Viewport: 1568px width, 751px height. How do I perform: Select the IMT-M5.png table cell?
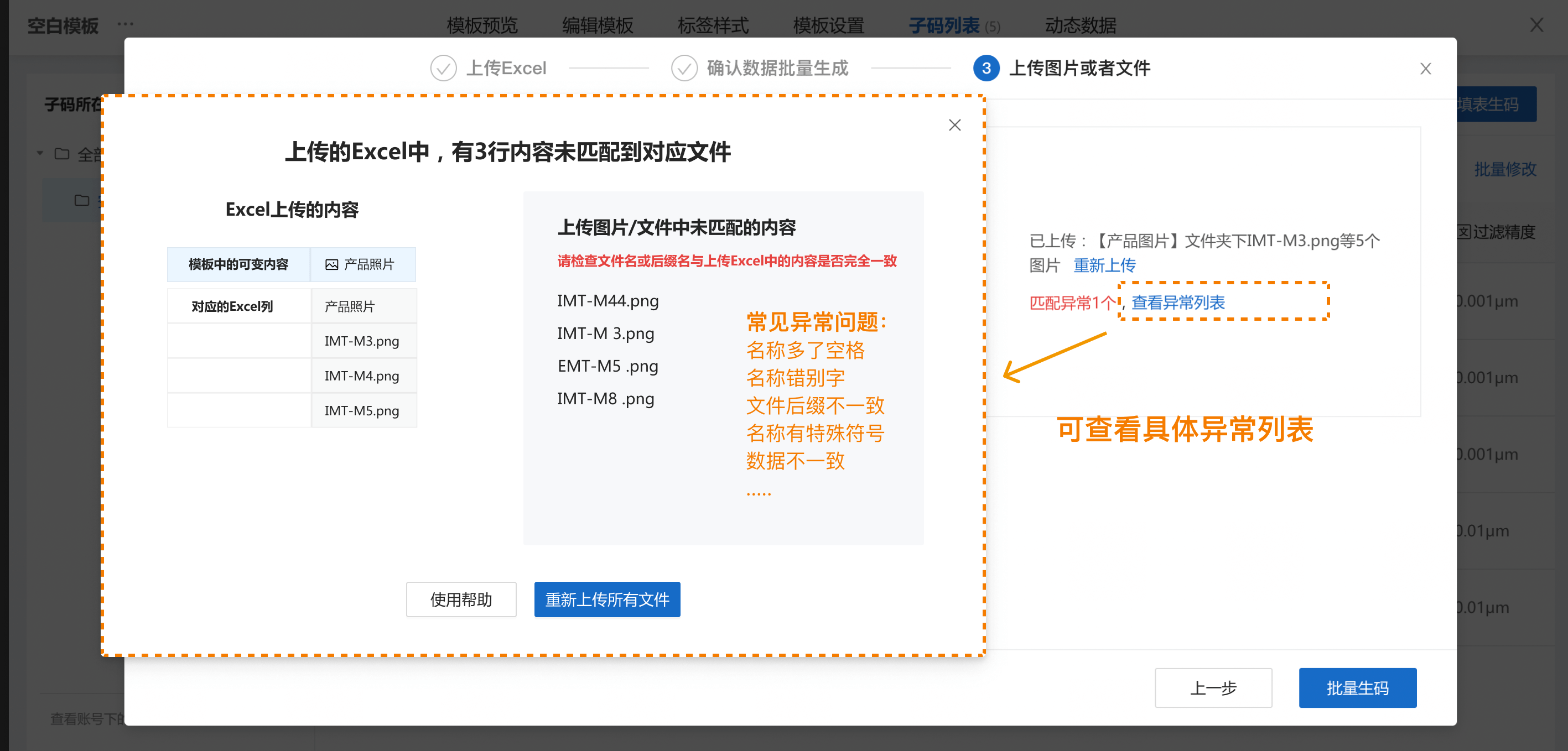[x=364, y=410]
